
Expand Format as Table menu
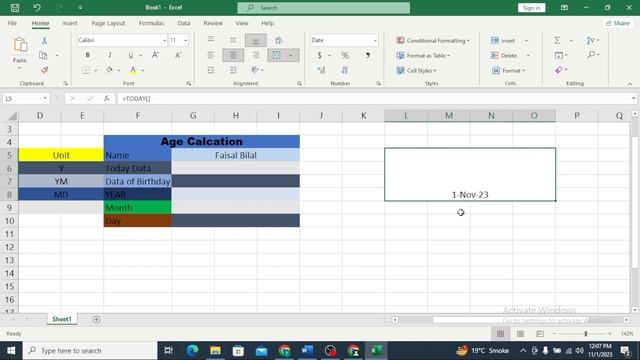(423, 56)
